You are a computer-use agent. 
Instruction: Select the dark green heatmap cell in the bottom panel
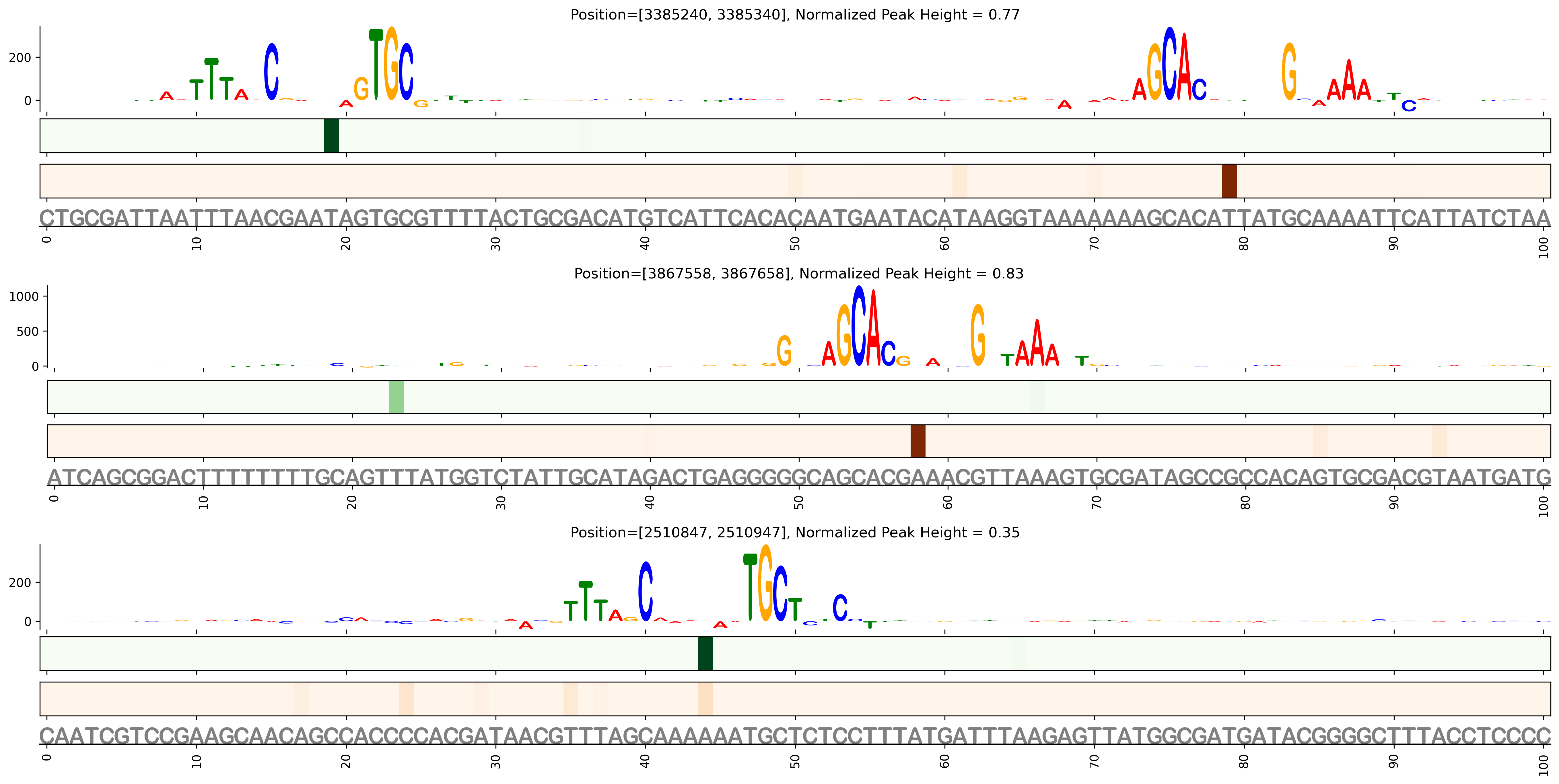tap(705, 653)
